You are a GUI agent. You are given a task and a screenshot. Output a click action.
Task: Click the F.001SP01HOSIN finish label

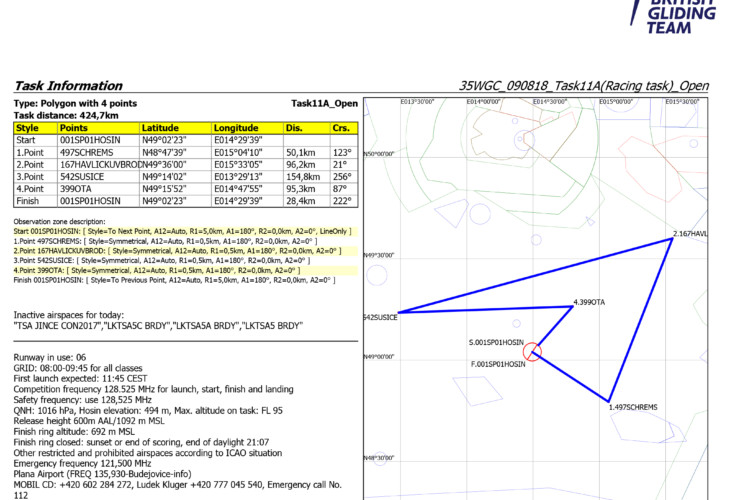[x=497, y=365]
